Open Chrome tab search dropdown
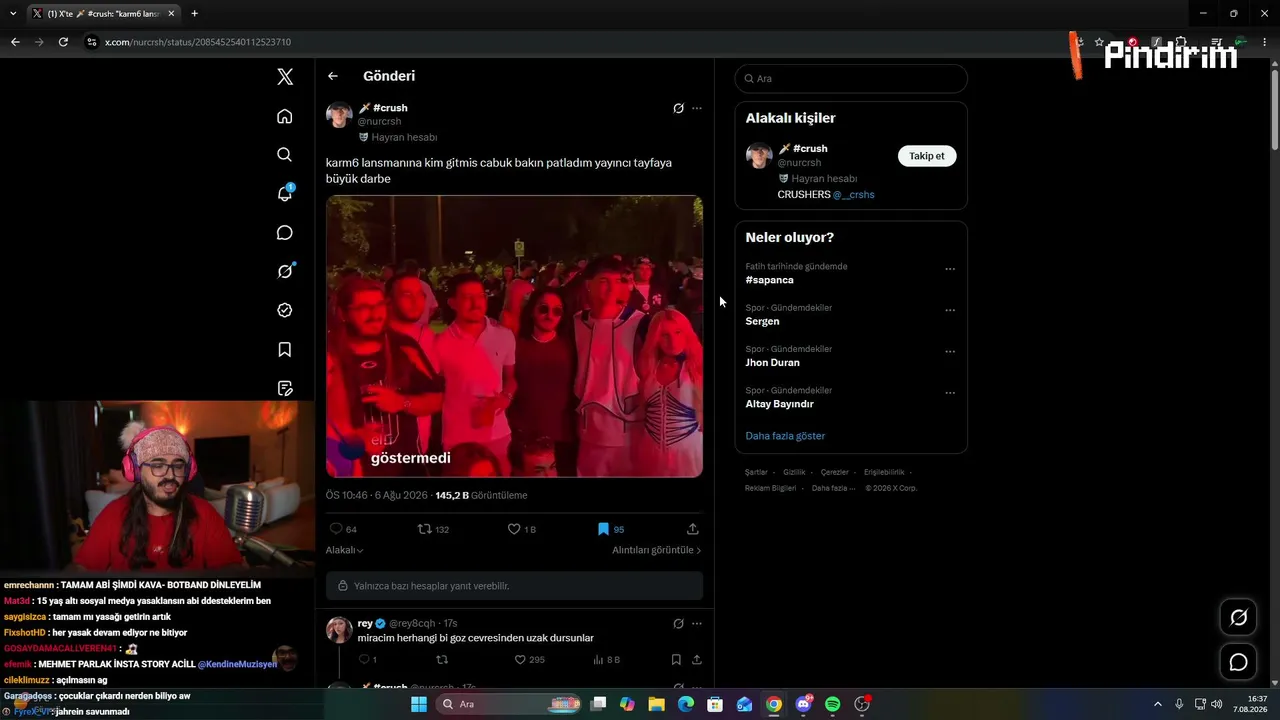This screenshot has width=1280, height=720. [13, 14]
